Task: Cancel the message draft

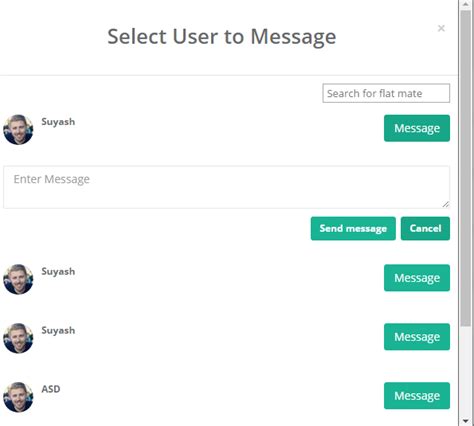Action: coord(425,229)
